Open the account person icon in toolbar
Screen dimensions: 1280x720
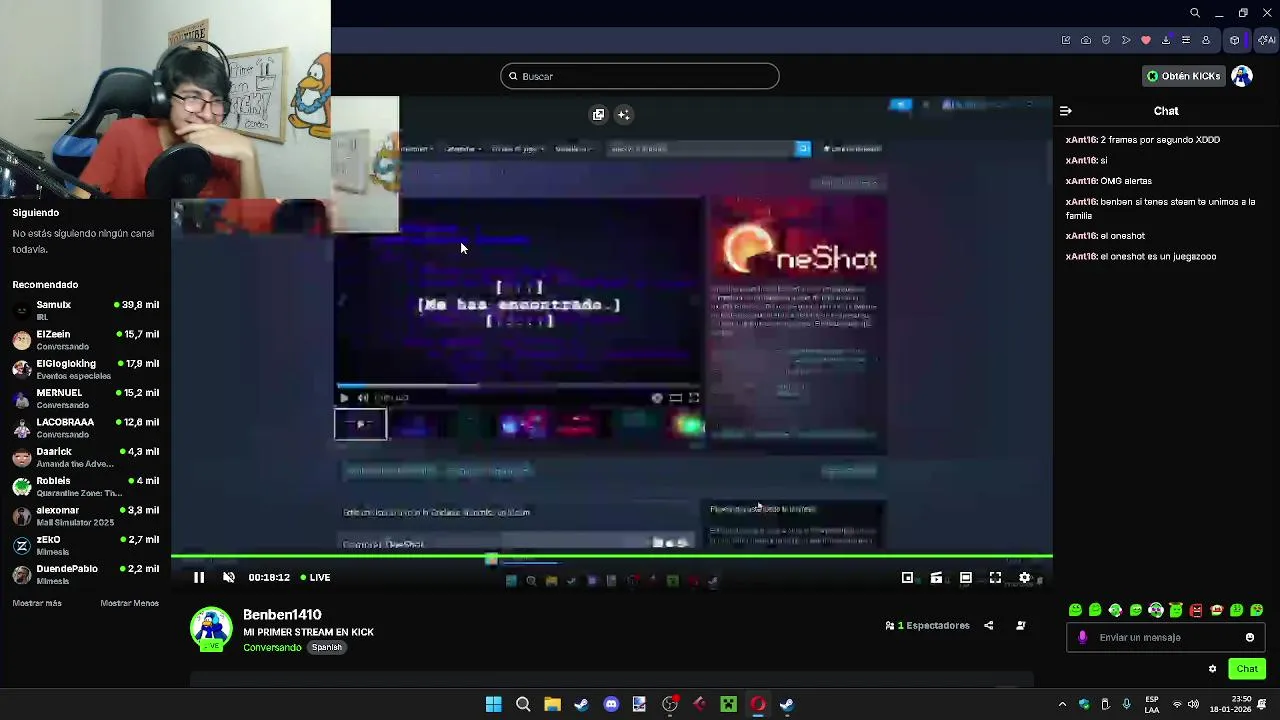point(1206,40)
